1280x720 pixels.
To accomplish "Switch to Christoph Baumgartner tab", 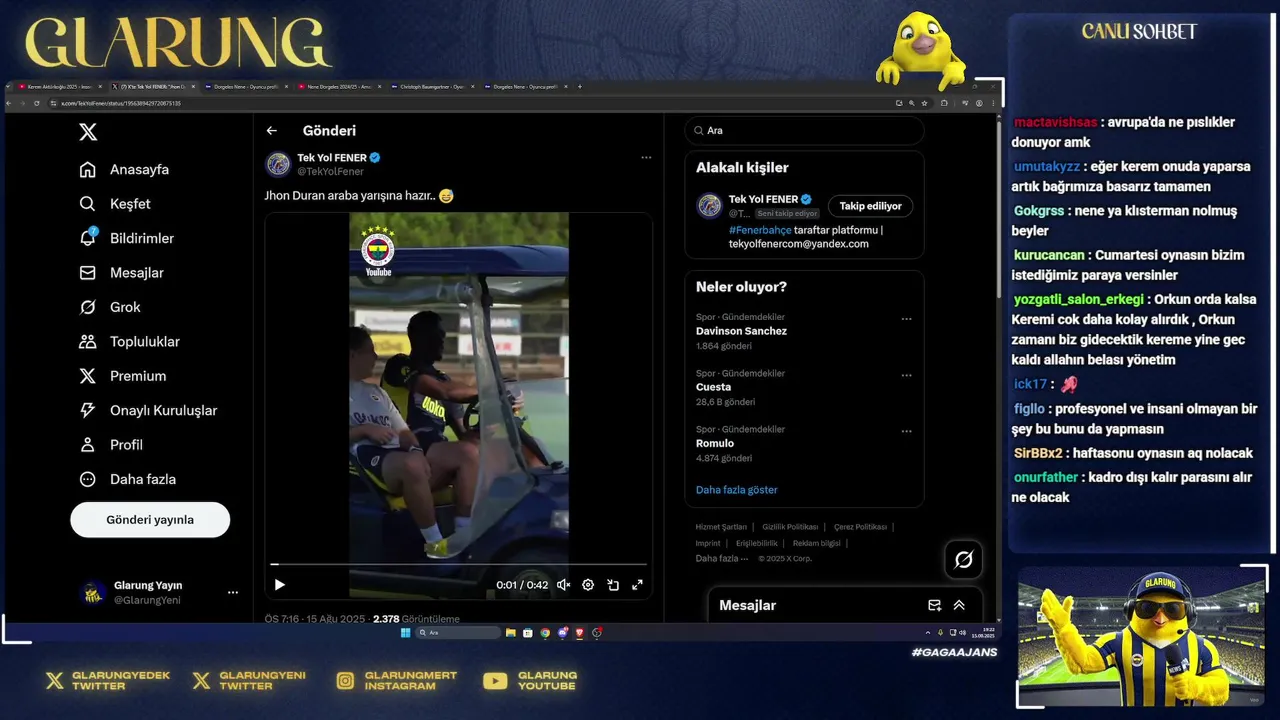I will tap(432, 87).
